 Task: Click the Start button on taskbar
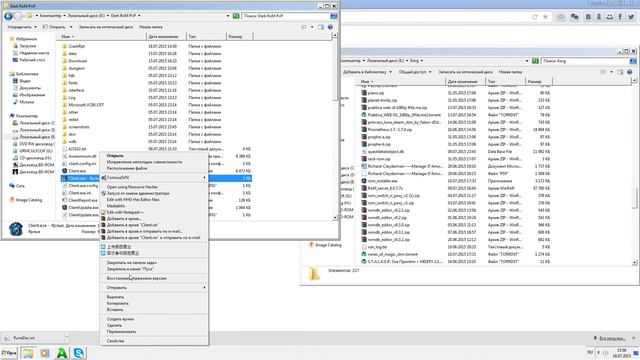pyautogui.click(x=9, y=353)
